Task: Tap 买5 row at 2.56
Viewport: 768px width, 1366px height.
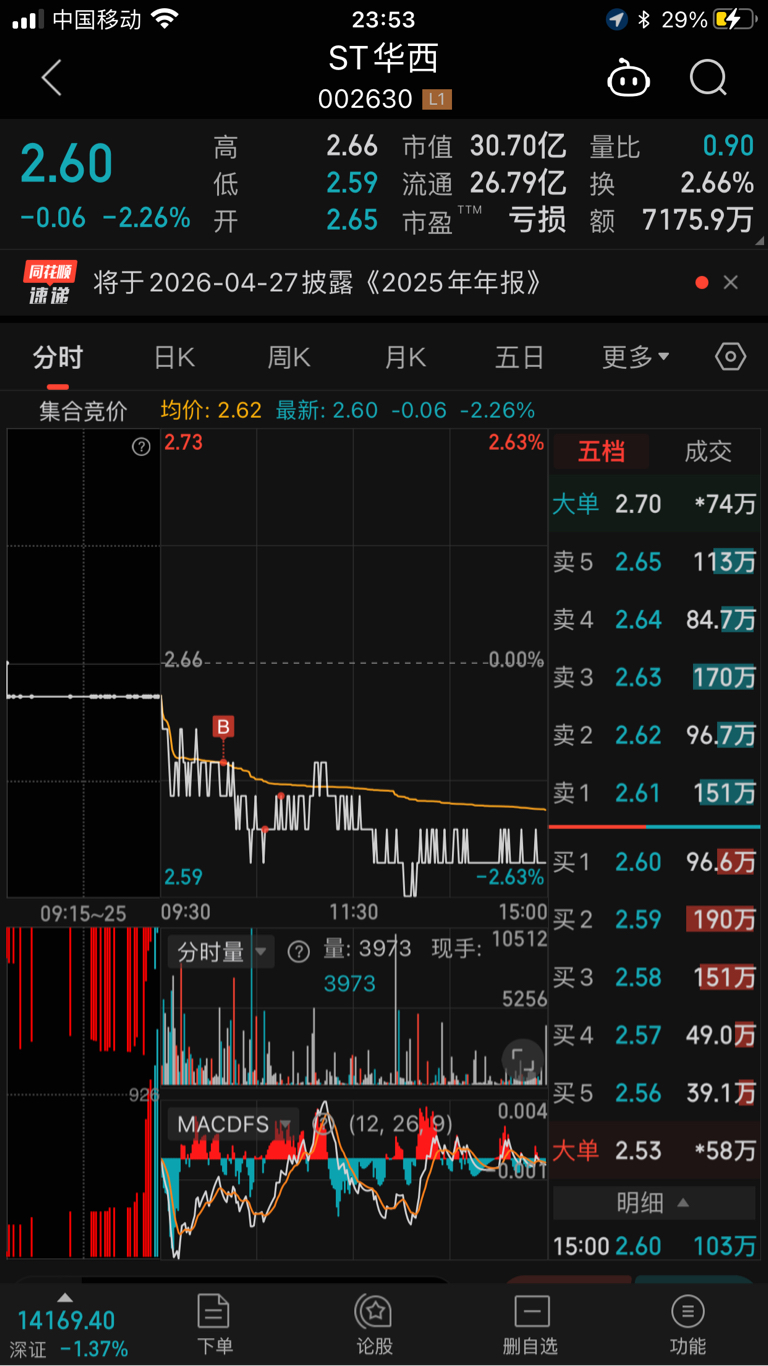Action: click(x=654, y=1093)
